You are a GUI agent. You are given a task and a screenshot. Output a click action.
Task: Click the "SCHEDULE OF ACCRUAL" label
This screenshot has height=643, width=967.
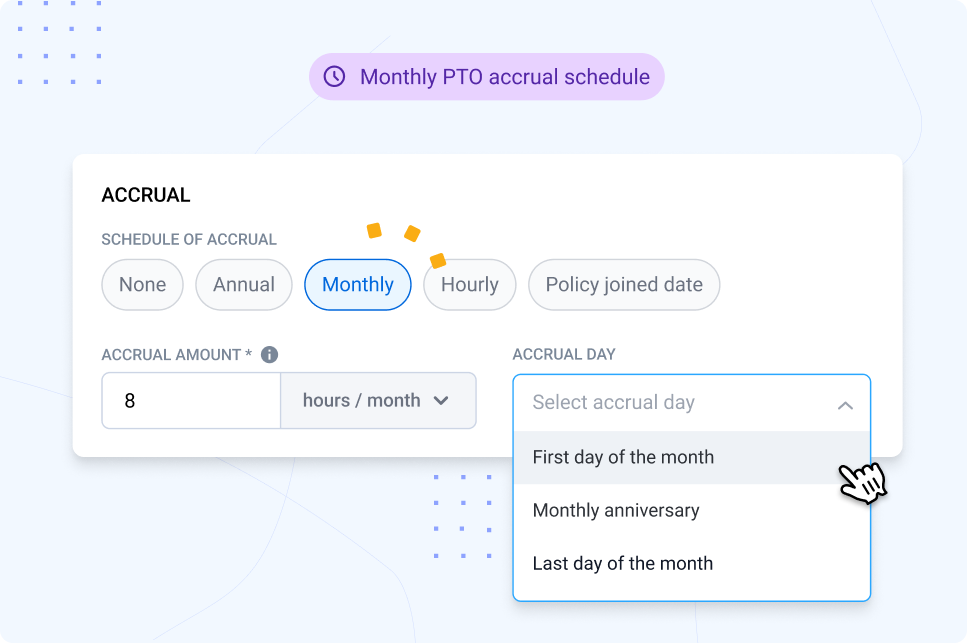188,239
